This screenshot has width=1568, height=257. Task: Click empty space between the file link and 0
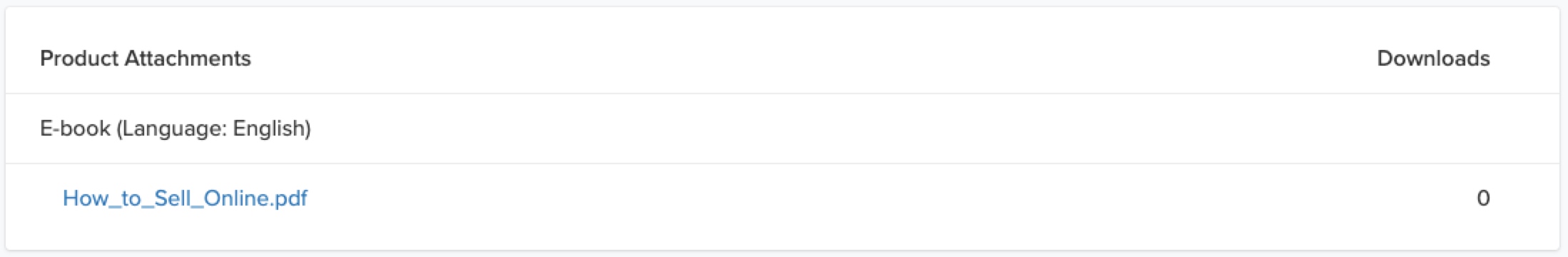pyautogui.click(x=892, y=198)
